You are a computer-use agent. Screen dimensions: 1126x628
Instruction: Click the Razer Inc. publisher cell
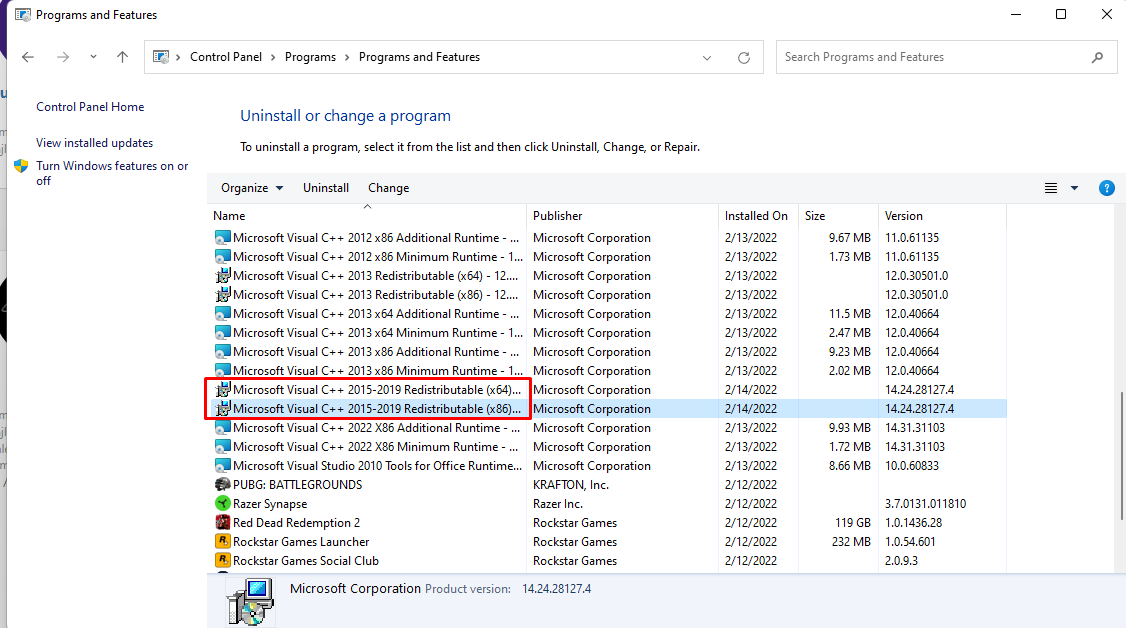click(x=558, y=504)
